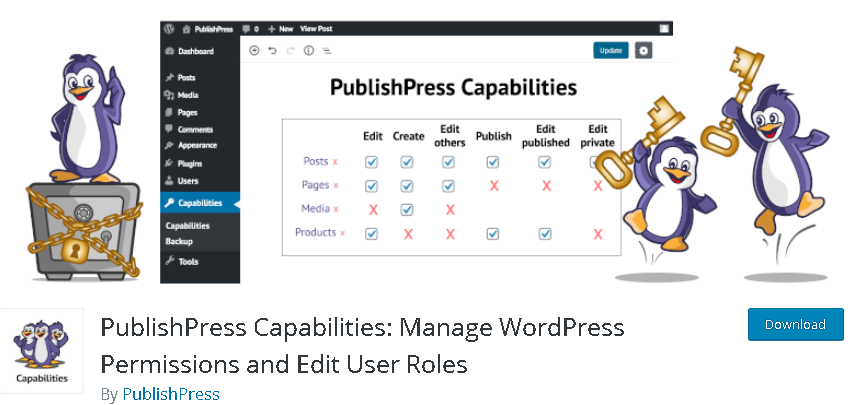The height and width of the screenshot is (405, 852).
Task: Toggle the Pages Edit others checkbox
Action: tap(448, 186)
